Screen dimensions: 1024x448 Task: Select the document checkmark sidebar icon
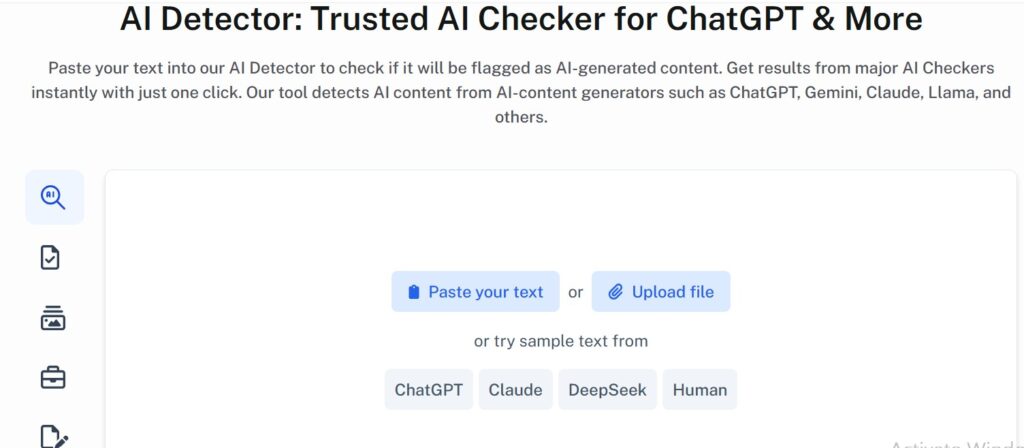coord(50,258)
